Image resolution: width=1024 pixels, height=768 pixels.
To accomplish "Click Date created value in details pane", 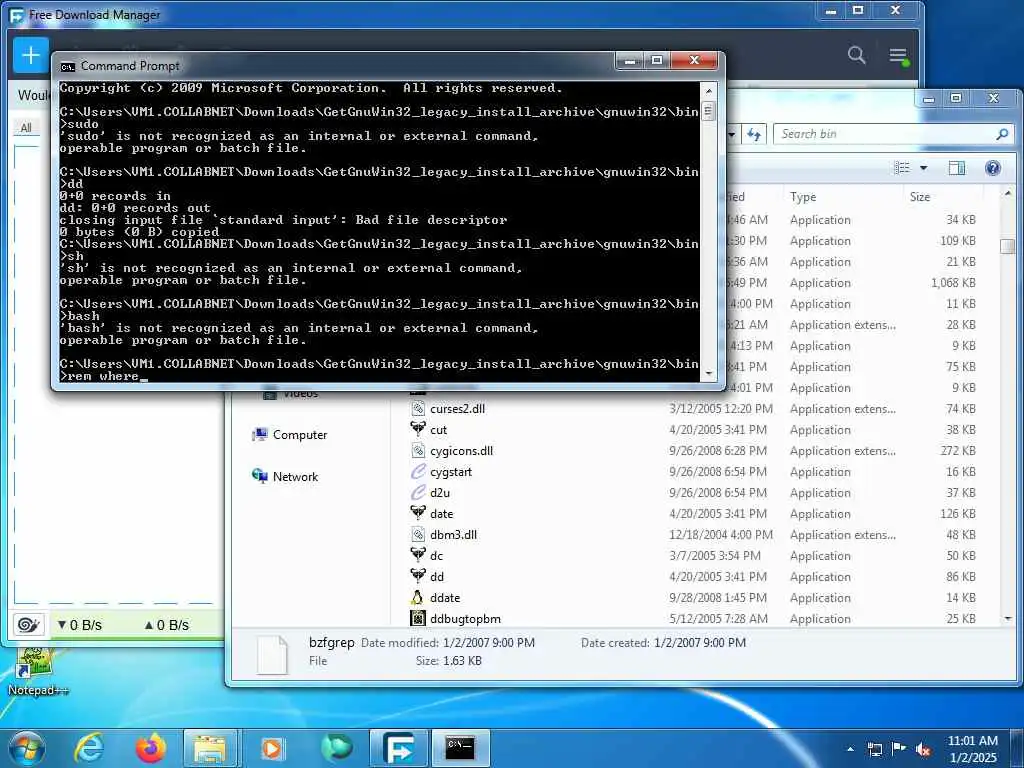I will pyautogui.click(x=699, y=643).
